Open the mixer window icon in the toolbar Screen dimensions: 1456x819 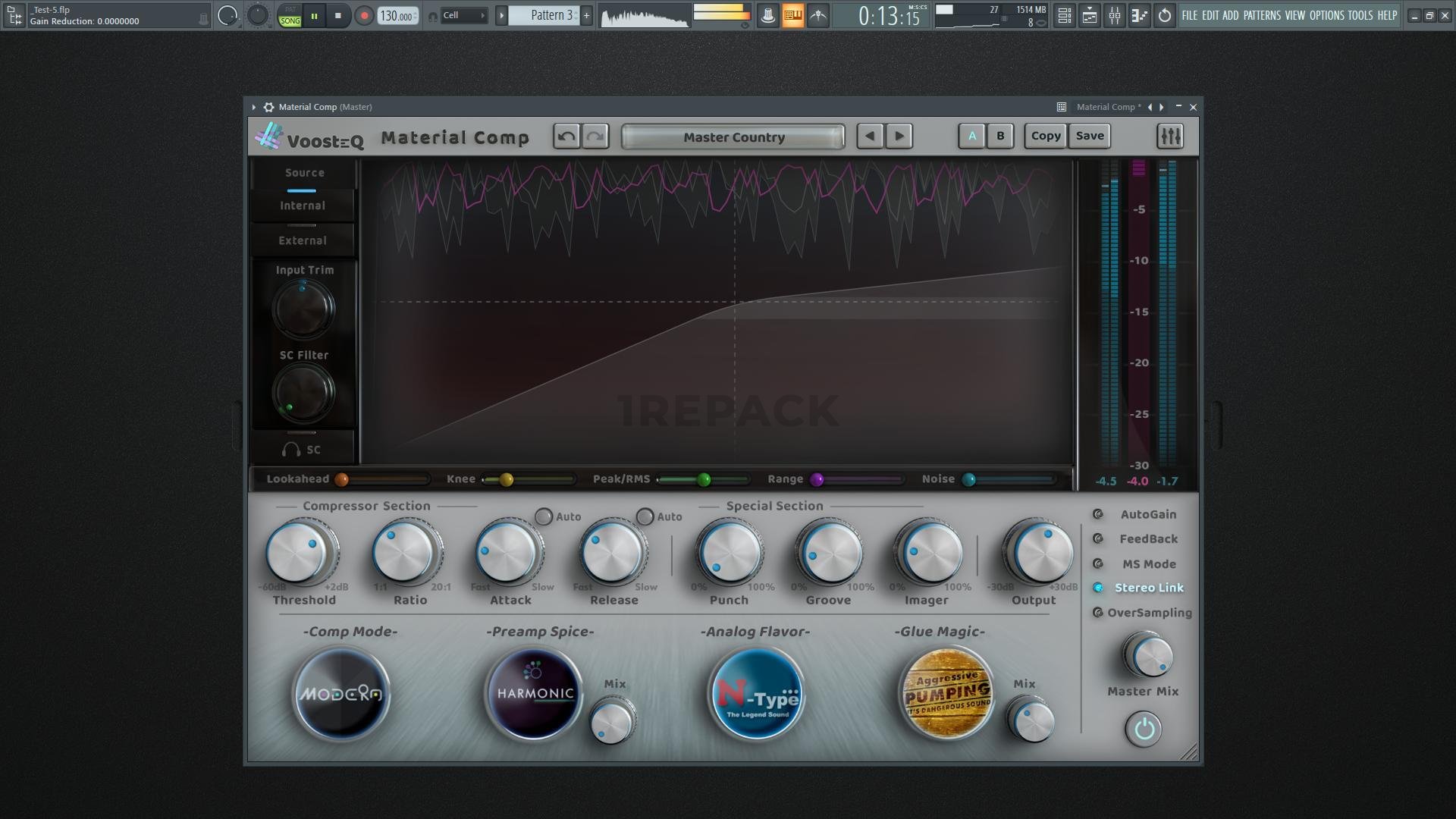(x=1114, y=15)
